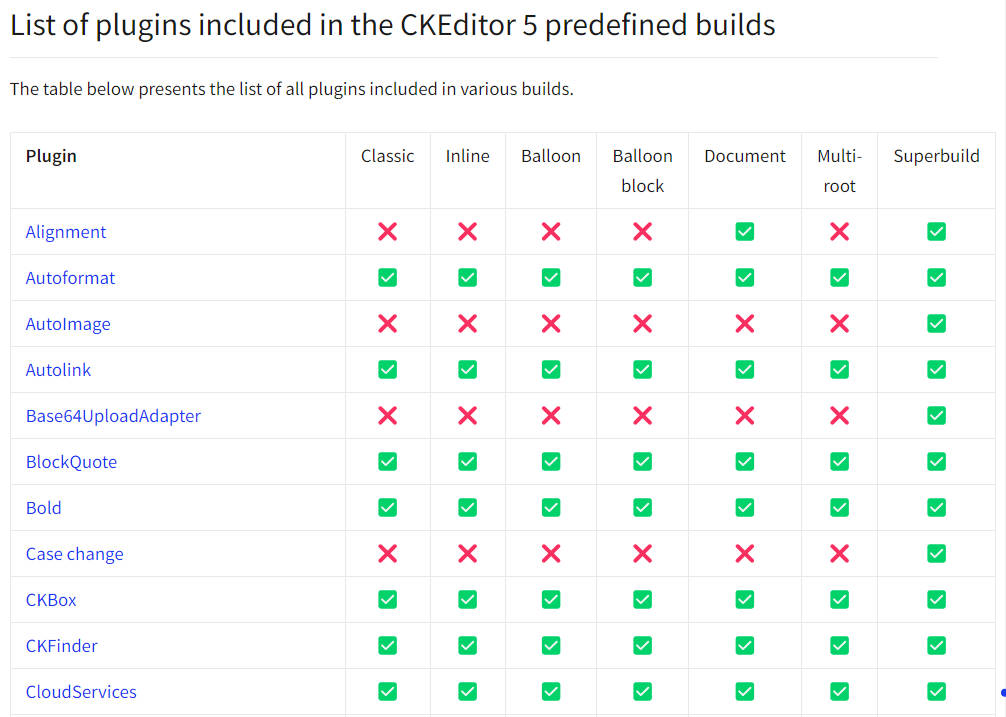Image resolution: width=1006 pixels, height=717 pixels.
Task: Click the Plugin column header
Action: pyautogui.click(x=51, y=156)
